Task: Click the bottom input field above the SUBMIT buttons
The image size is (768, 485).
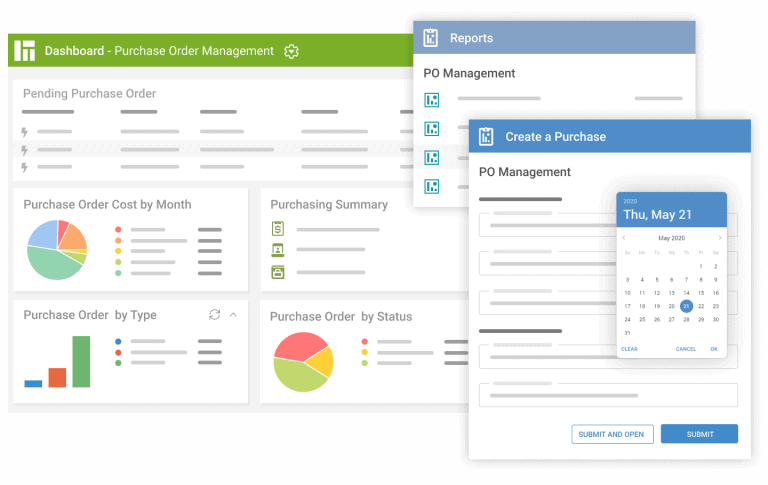Action: click(608, 395)
